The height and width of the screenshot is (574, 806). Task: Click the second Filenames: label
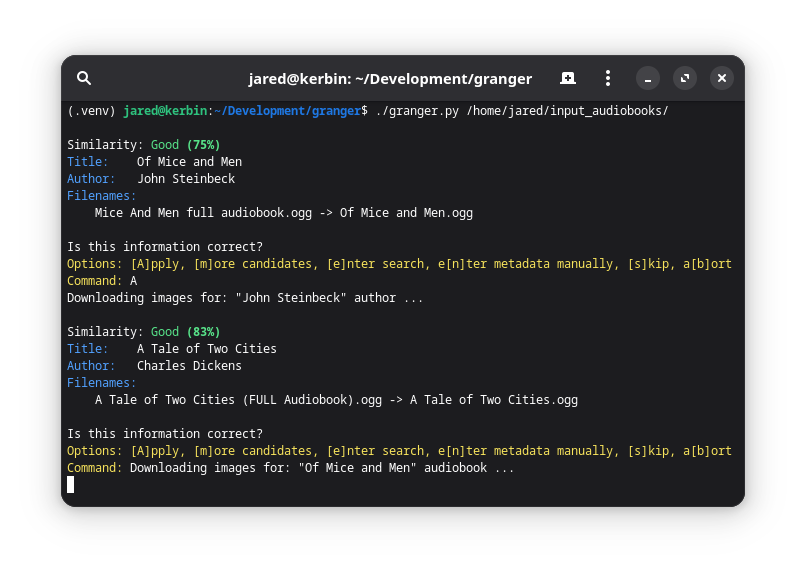[x=102, y=383]
